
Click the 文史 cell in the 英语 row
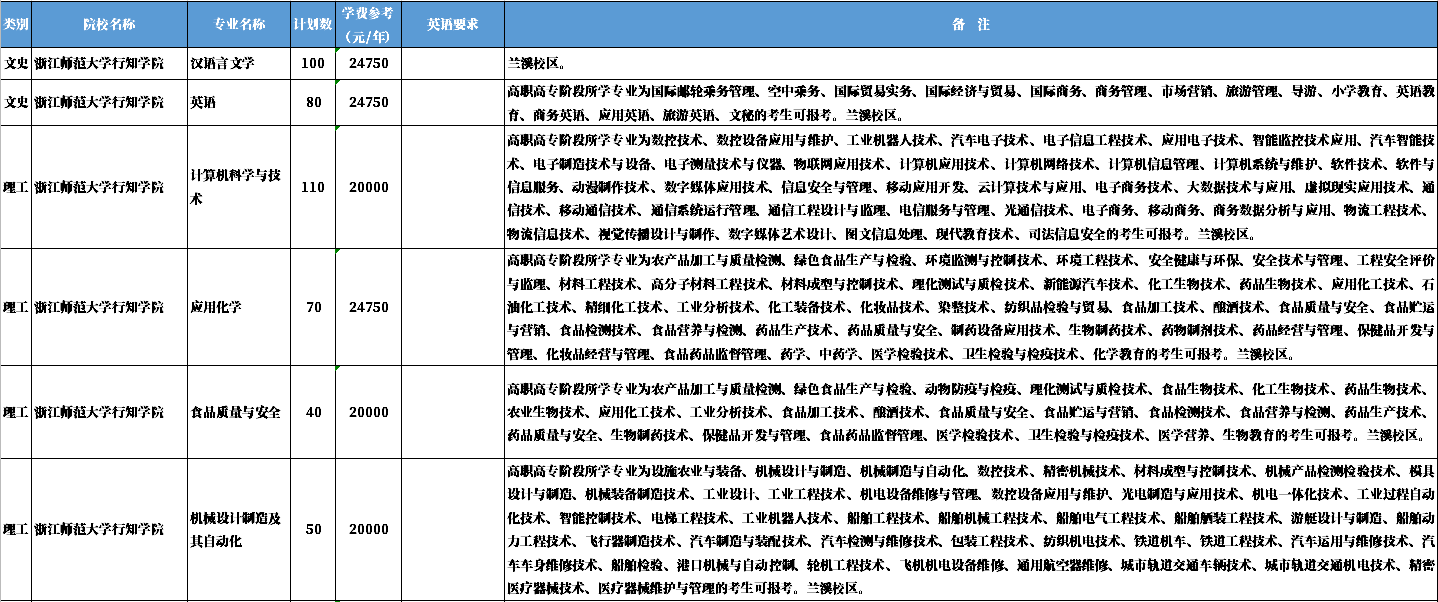16,102
